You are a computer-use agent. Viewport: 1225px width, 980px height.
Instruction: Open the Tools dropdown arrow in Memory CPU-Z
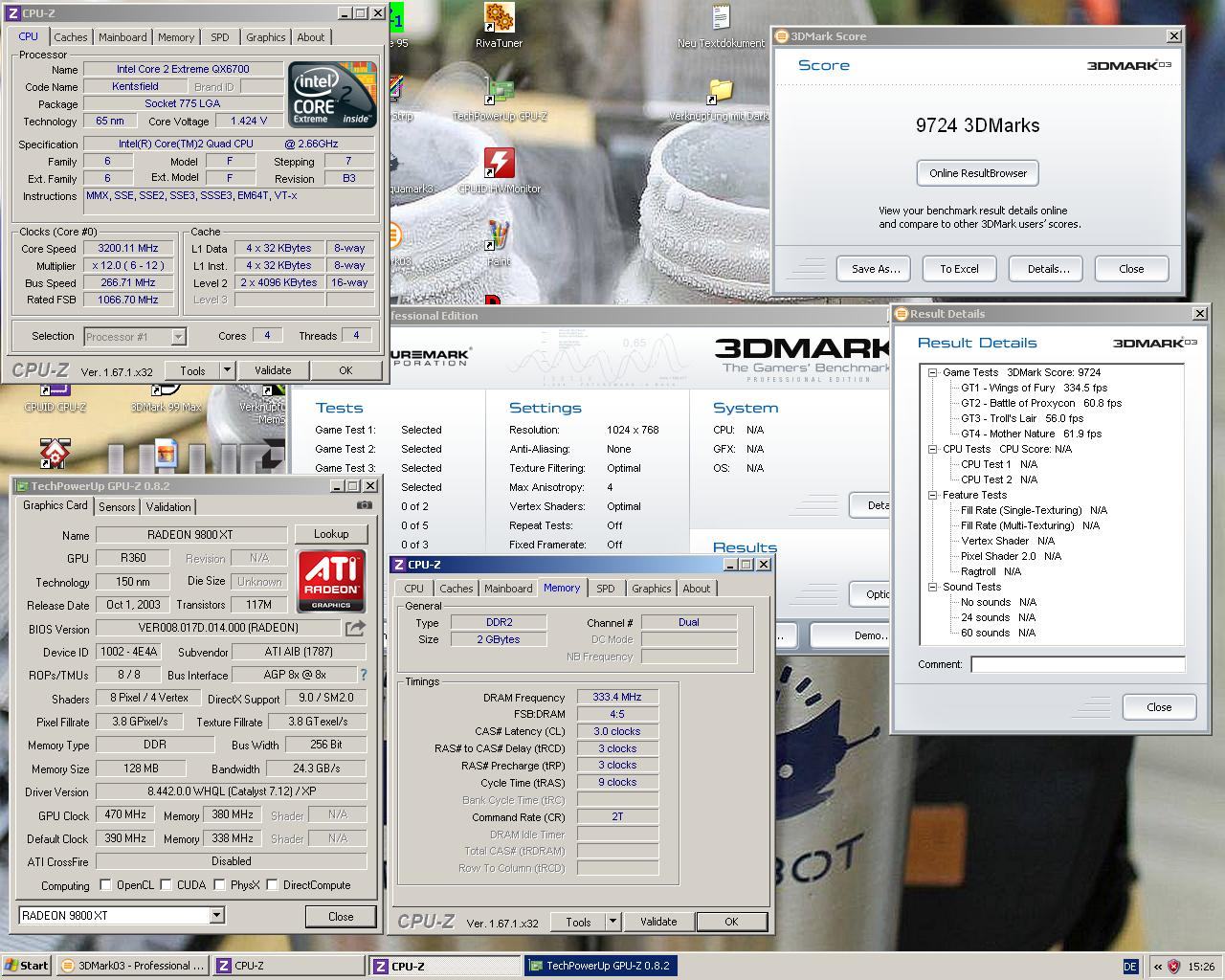point(612,922)
